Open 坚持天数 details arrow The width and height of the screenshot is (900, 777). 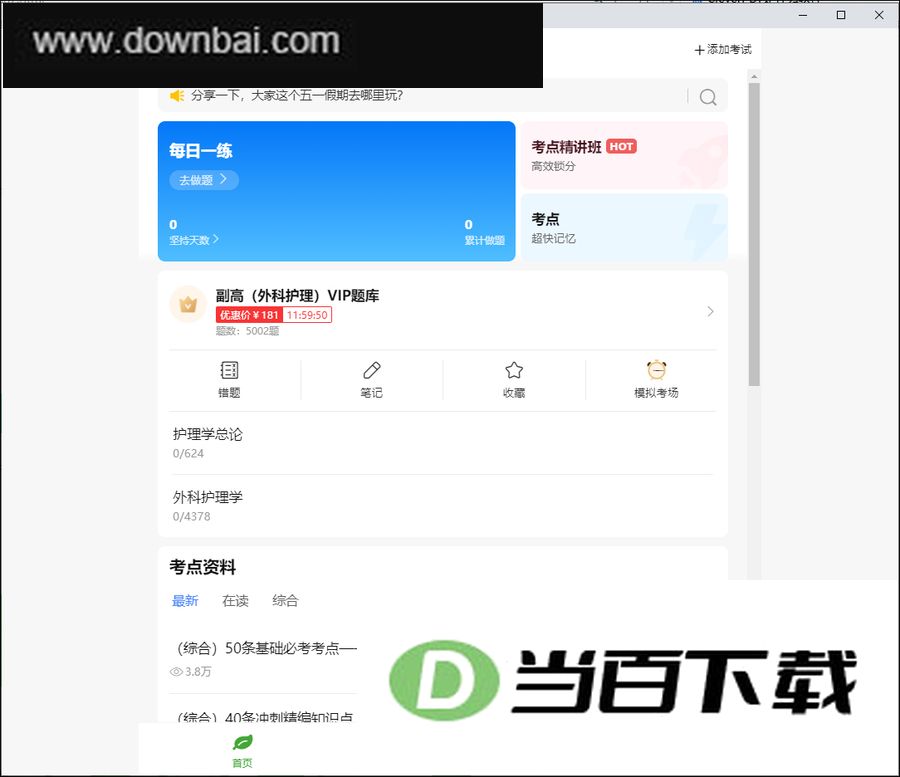coord(216,239)
